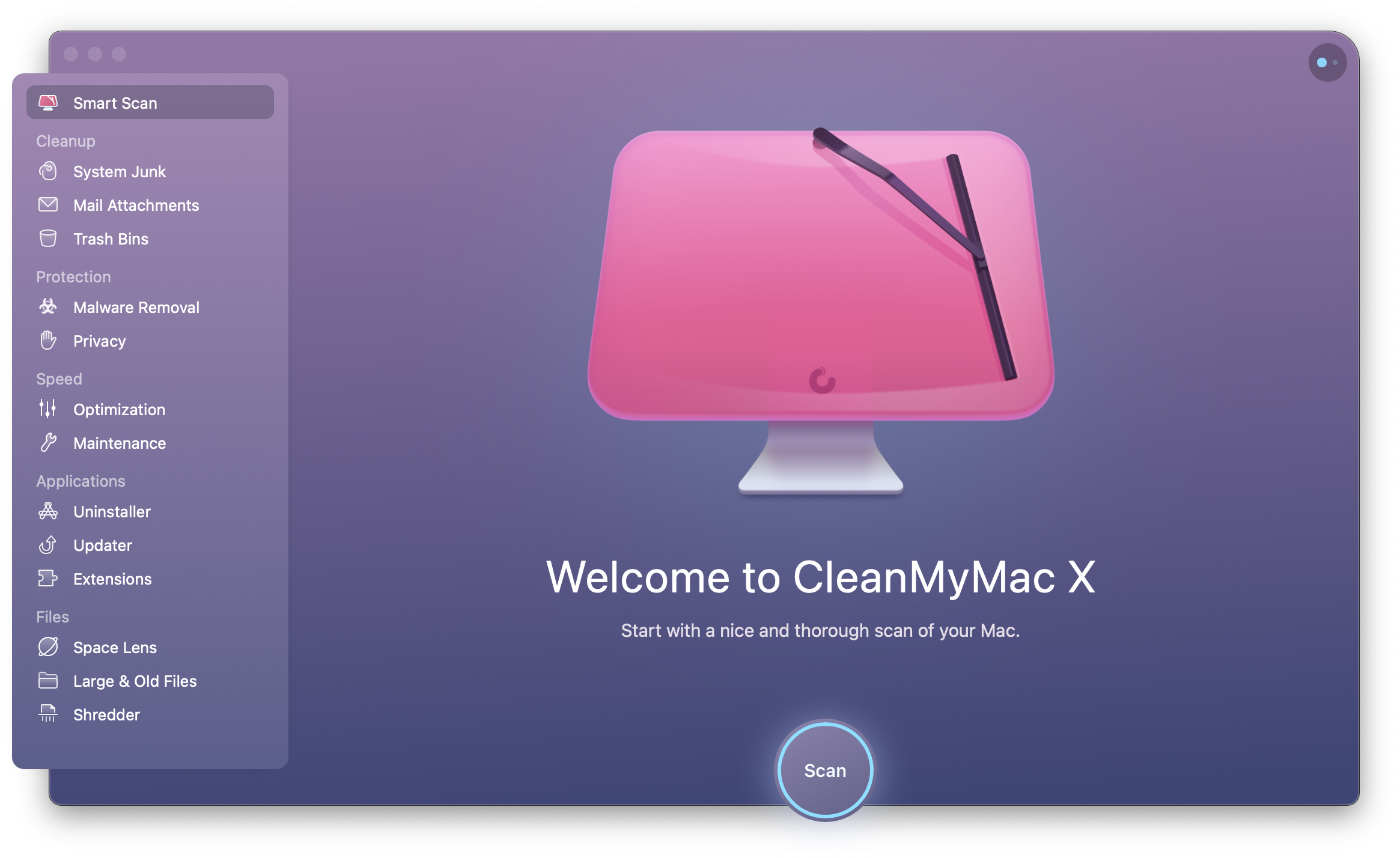Expand the Protection section

71,277
